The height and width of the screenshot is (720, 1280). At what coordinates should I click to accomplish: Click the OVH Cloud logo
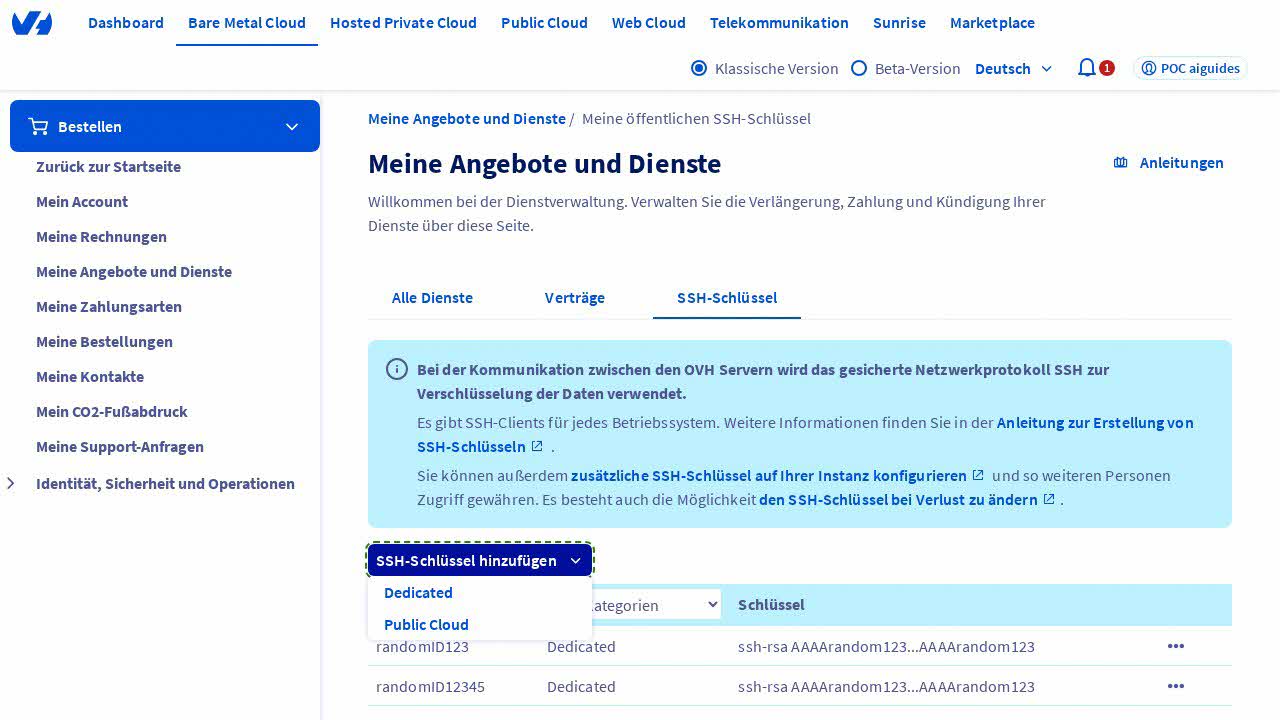[32, 23]
